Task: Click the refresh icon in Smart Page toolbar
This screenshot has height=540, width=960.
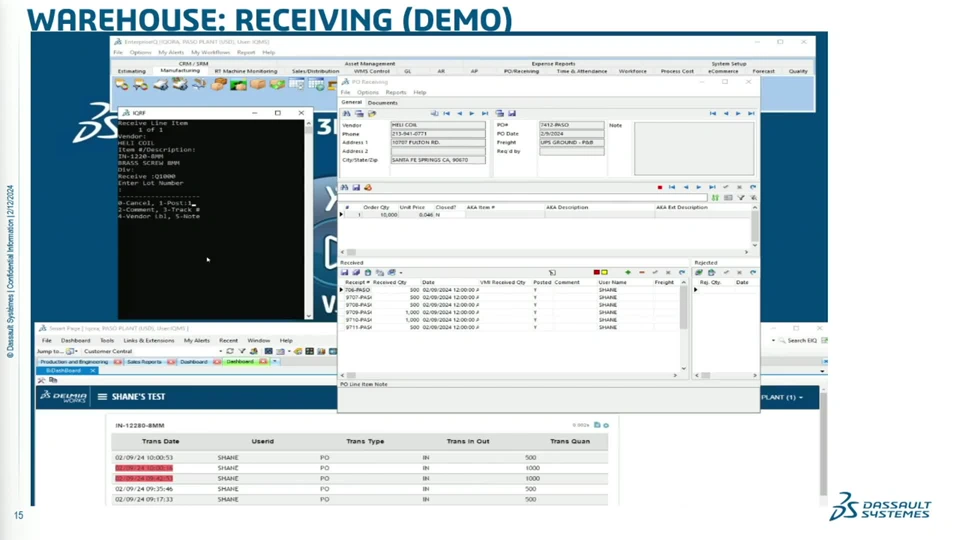Action: (x=230, y=351)
